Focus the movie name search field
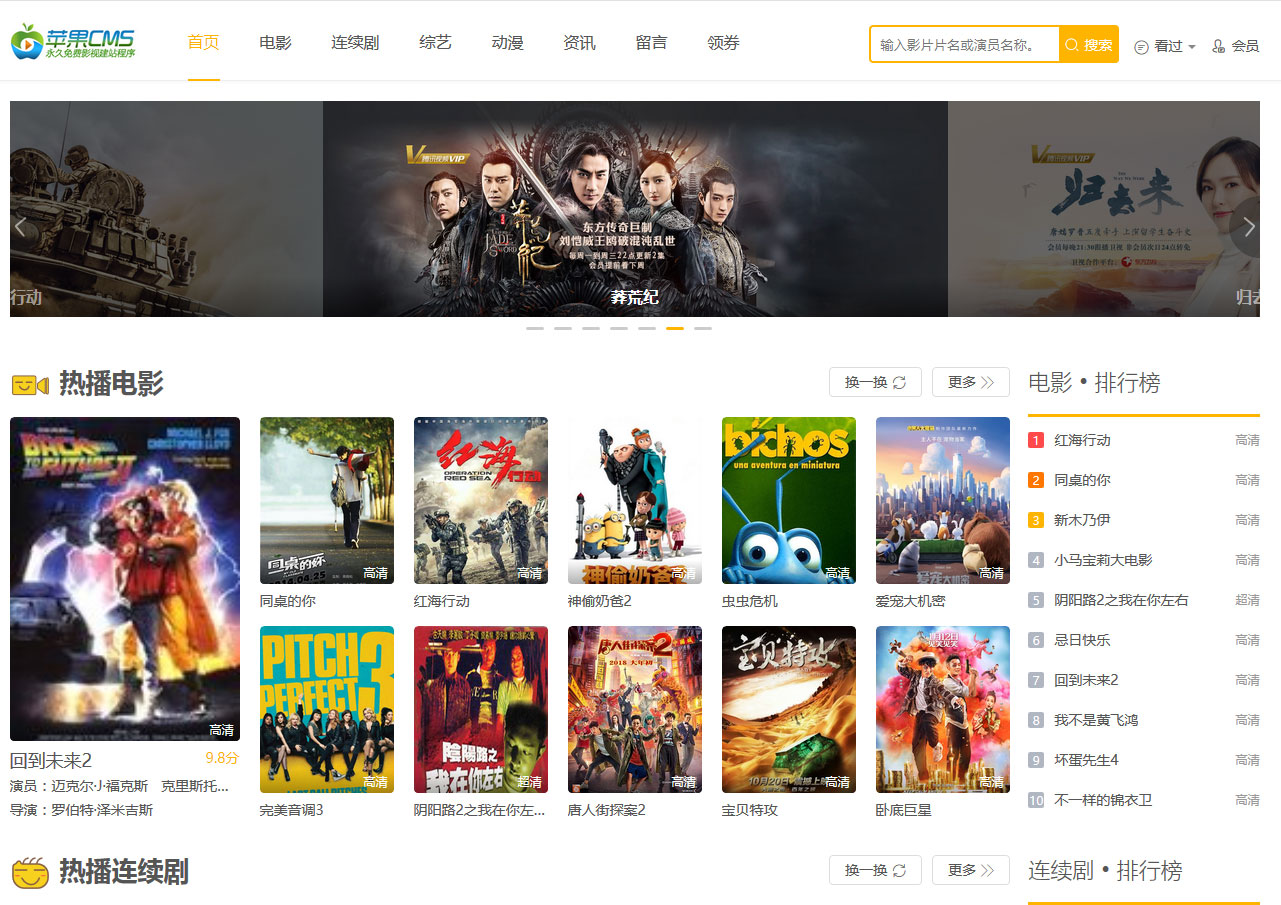Viewport: 1281px width, 905px height. pyautogui.click(x=965, y=45)
